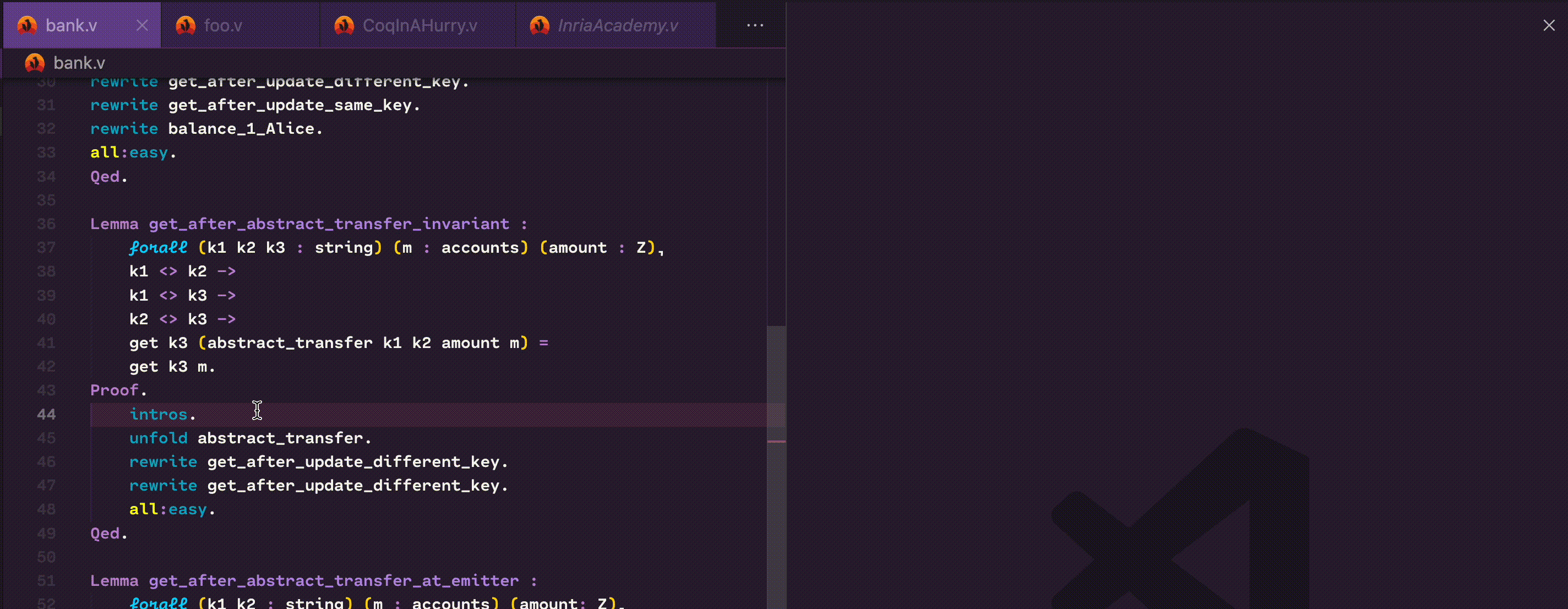The image size is (1568, 609).
Task: Click line number 44 in the gutter
Action: 46,414
